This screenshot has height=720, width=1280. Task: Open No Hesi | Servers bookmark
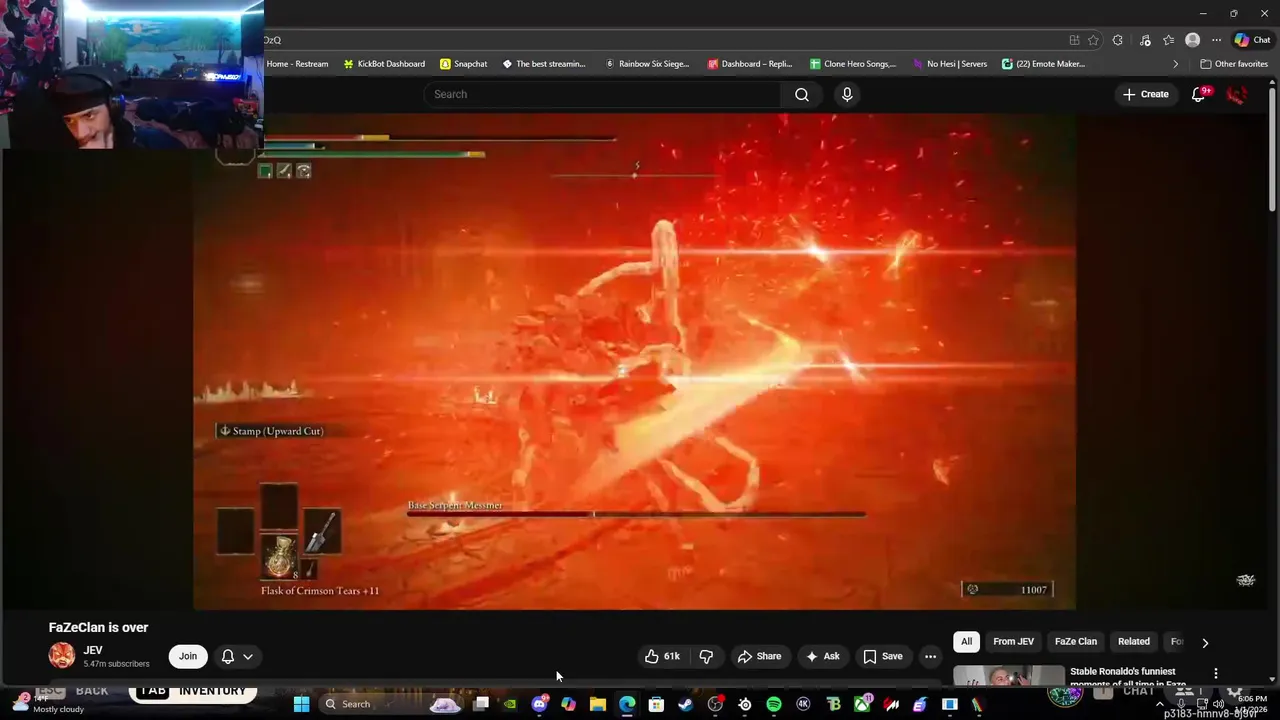tap(950, 64)
